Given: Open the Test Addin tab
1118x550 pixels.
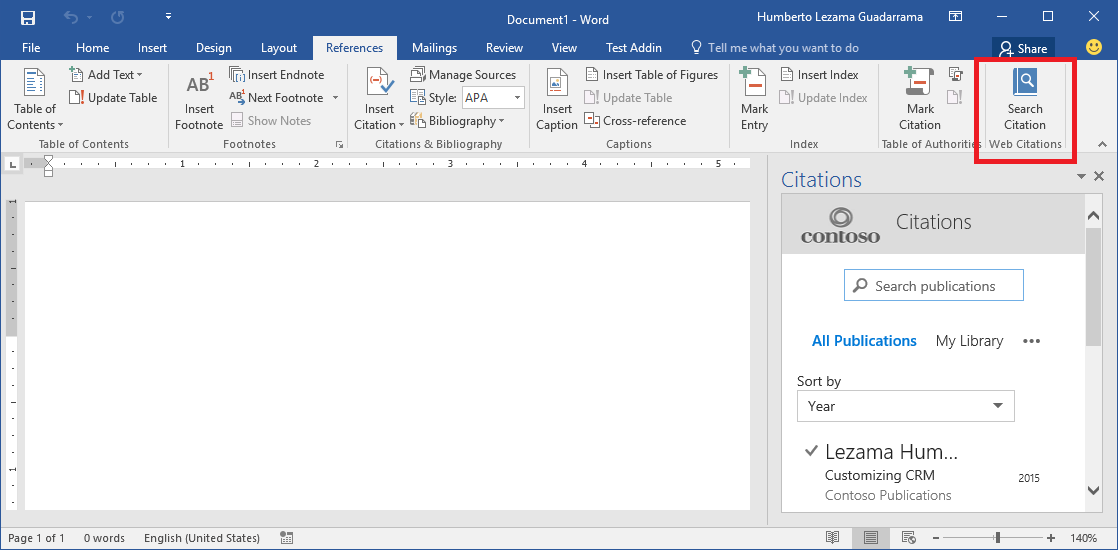Looking at the screenshot, I should point(634,48).
